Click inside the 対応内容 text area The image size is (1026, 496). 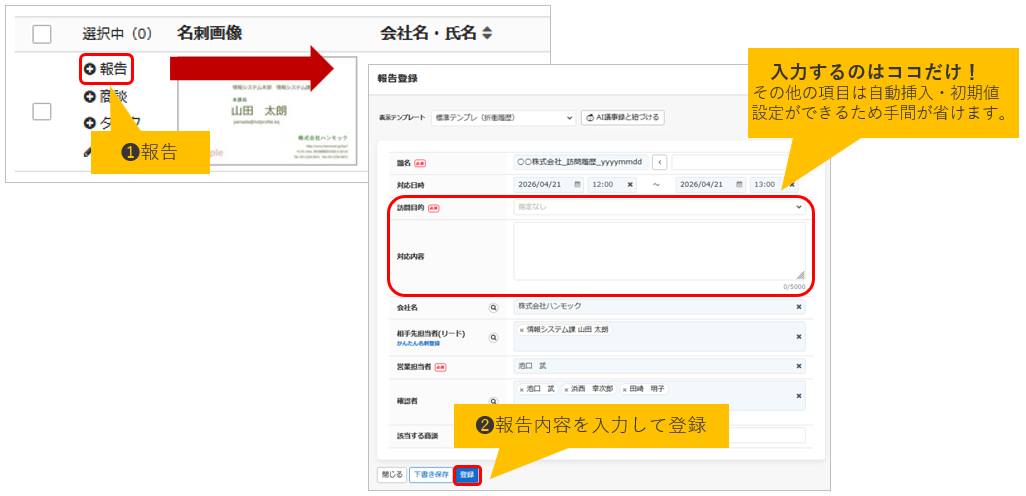[659, 251]
